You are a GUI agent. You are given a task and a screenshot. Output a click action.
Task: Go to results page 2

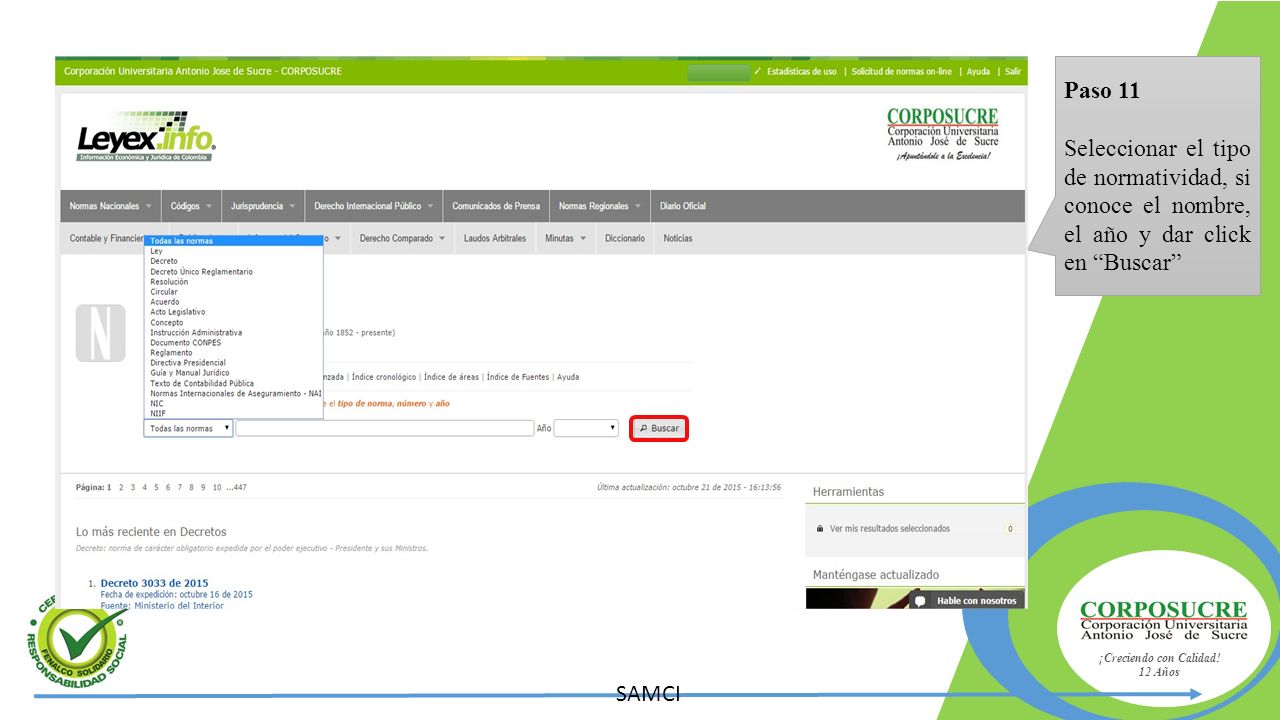click(x=121, y=487)
